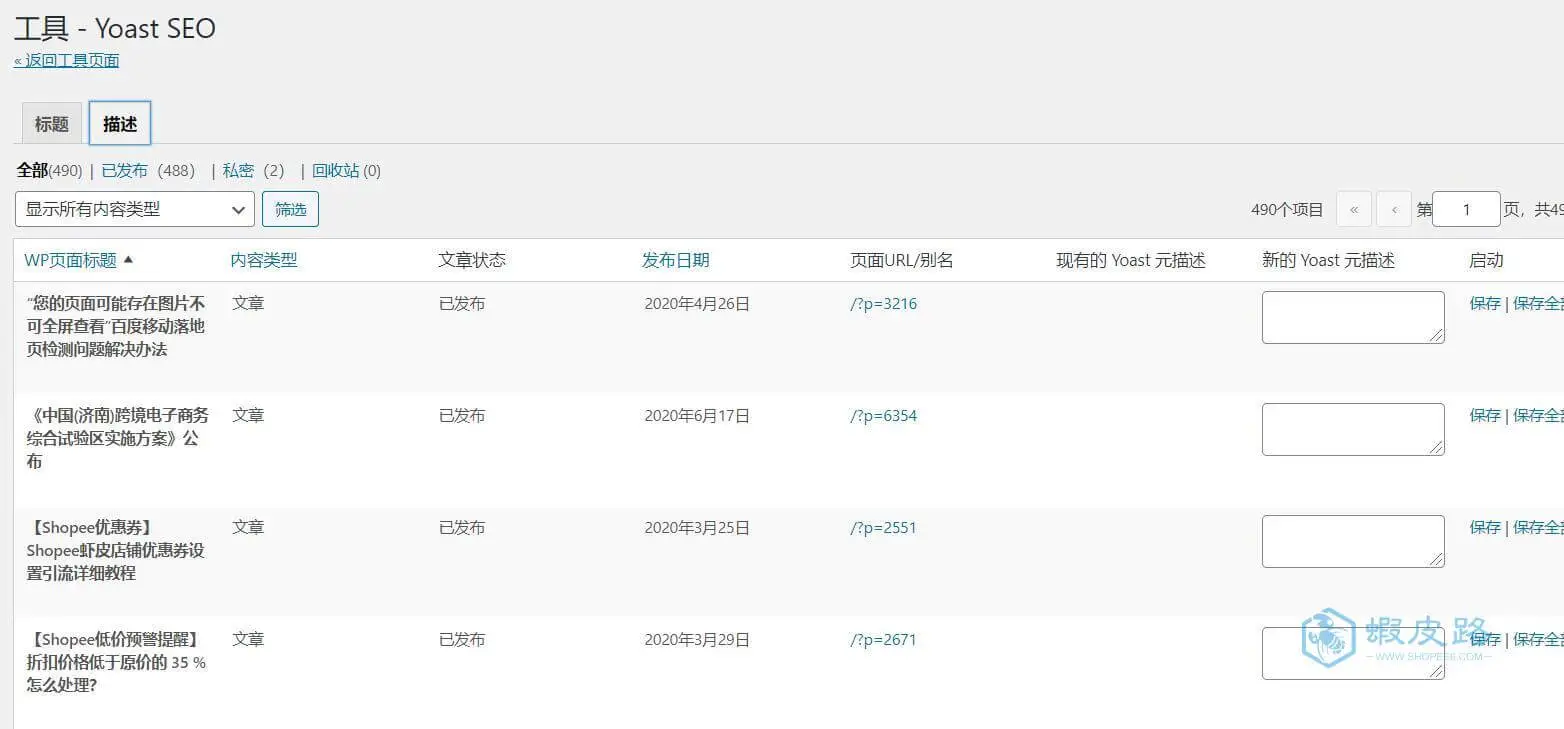Click the 页面URL/别名 column header

(902, 260)
